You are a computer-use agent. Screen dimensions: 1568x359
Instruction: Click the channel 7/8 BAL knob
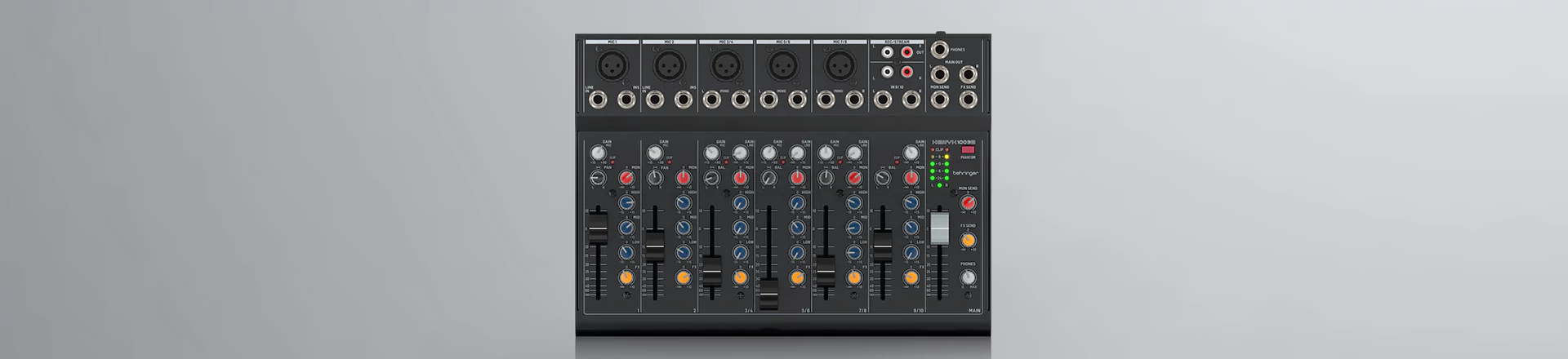[x=826, y=178]
